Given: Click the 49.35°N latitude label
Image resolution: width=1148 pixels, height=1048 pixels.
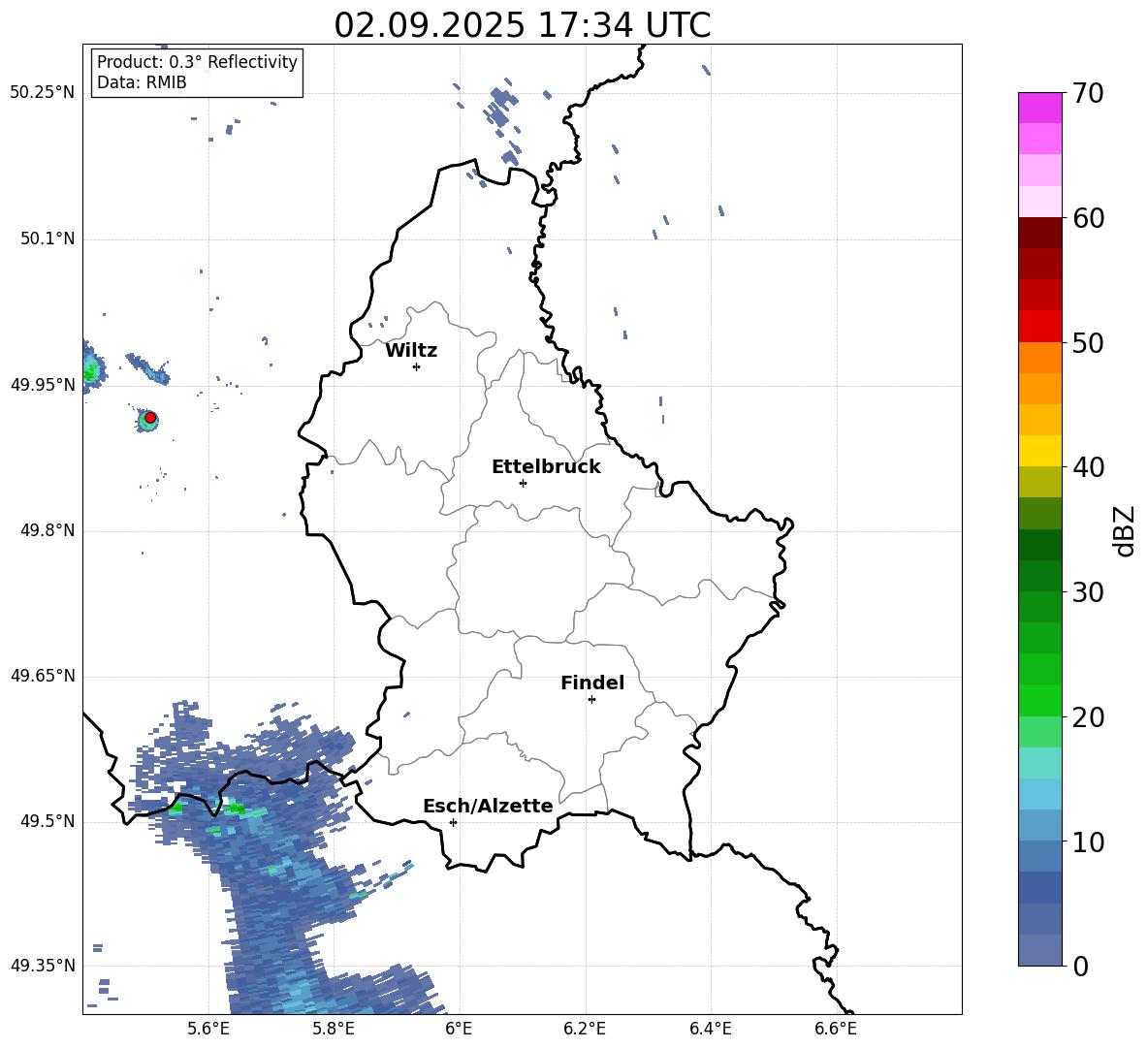Looking at the screenshot, I should click(x=43, y=966).
